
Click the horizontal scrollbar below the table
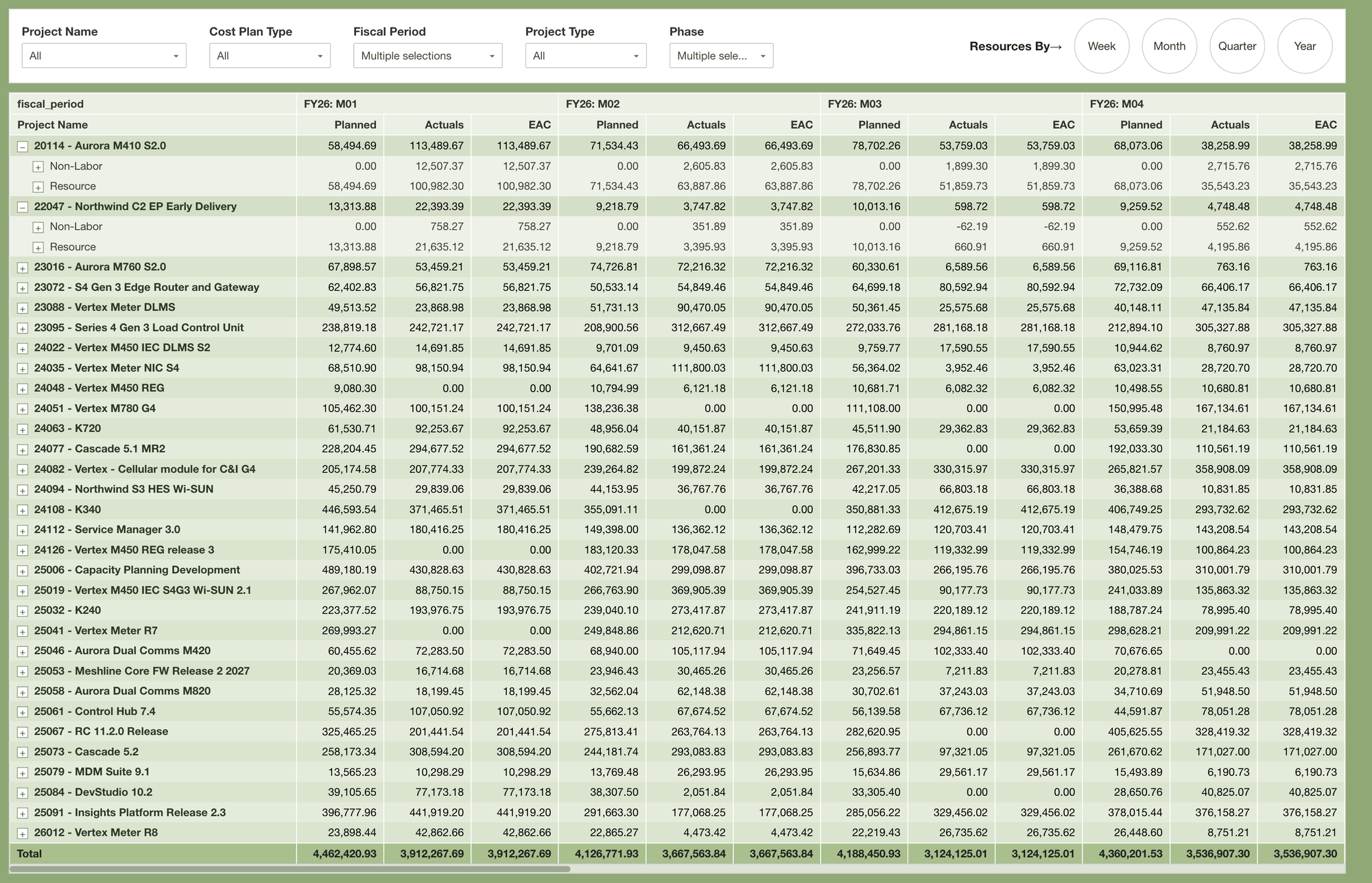289,869
